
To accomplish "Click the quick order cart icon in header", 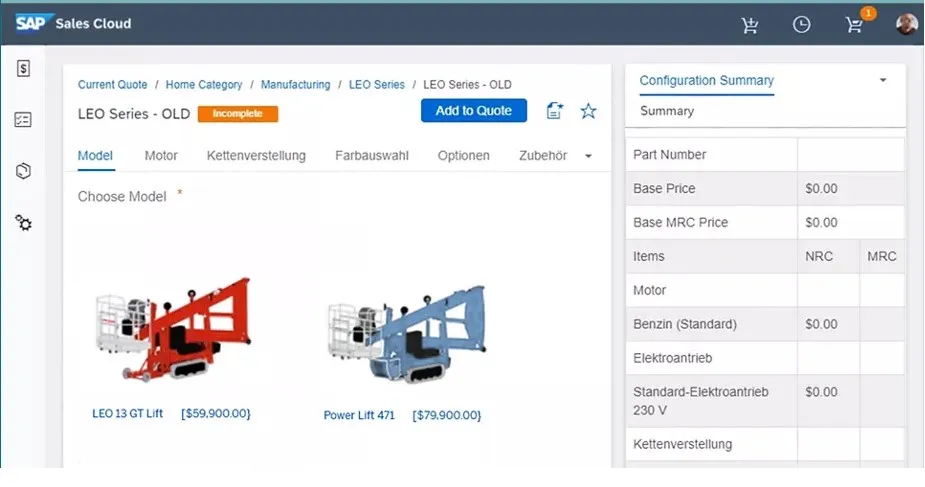I will [750, 25].
